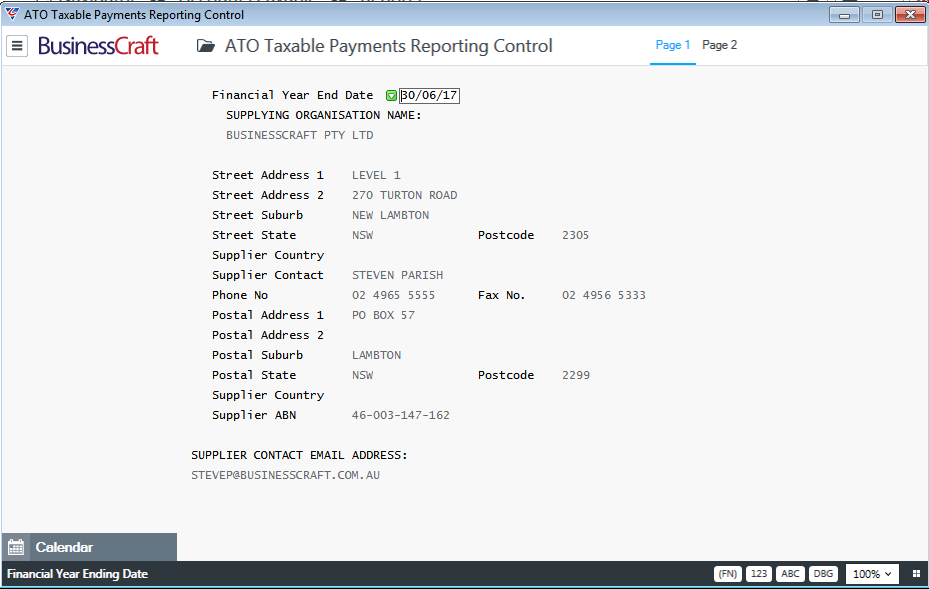Toggle the DBG status bar indicator
This screenshot has height=589, width=929.
click(x=823, y=574)
